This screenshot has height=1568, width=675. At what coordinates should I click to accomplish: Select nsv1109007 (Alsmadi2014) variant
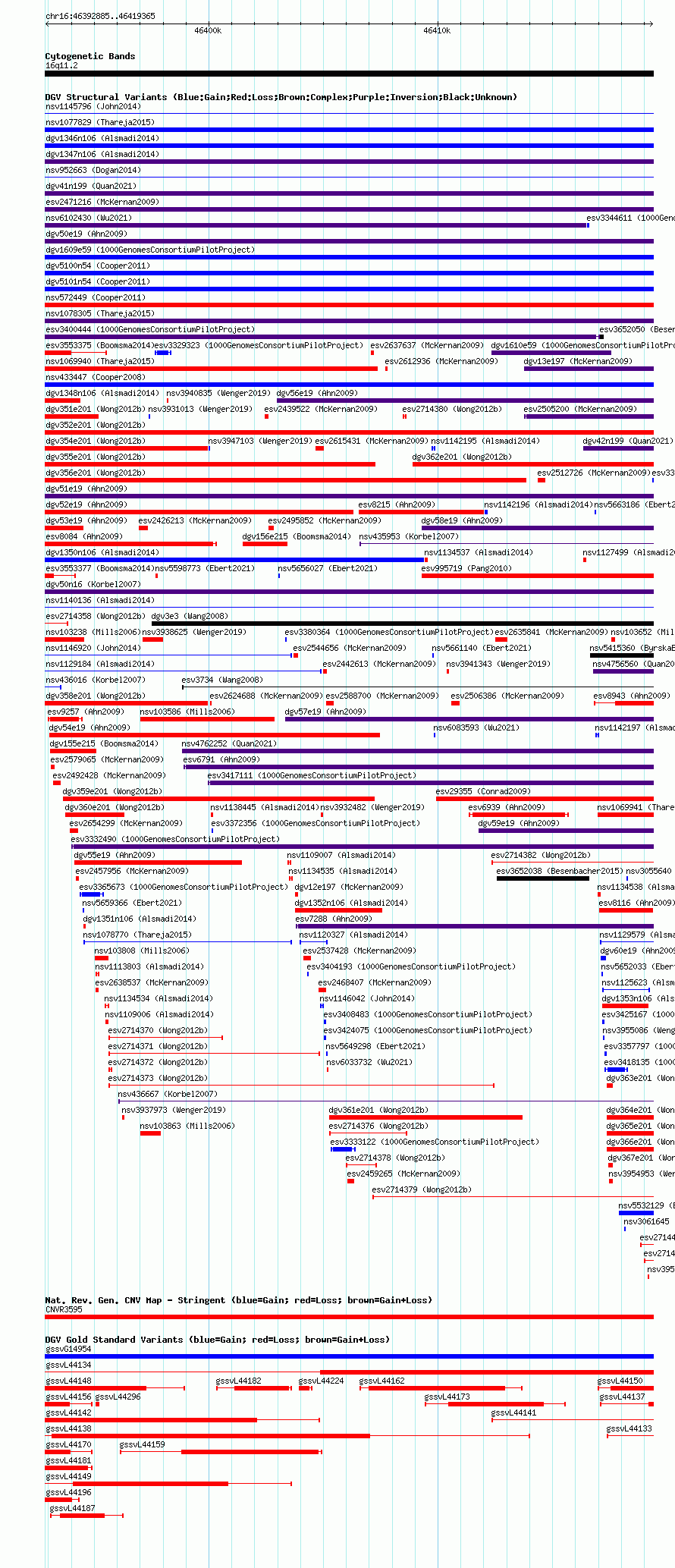click(341, 855)
